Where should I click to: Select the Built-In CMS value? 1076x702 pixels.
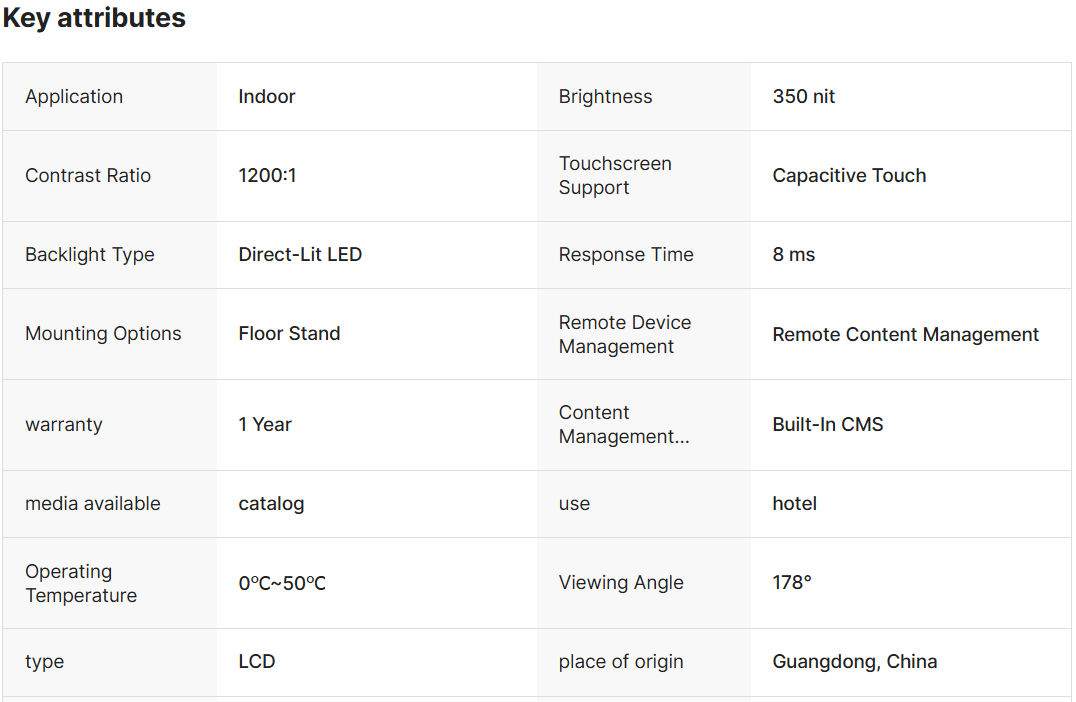coord(828,425)
